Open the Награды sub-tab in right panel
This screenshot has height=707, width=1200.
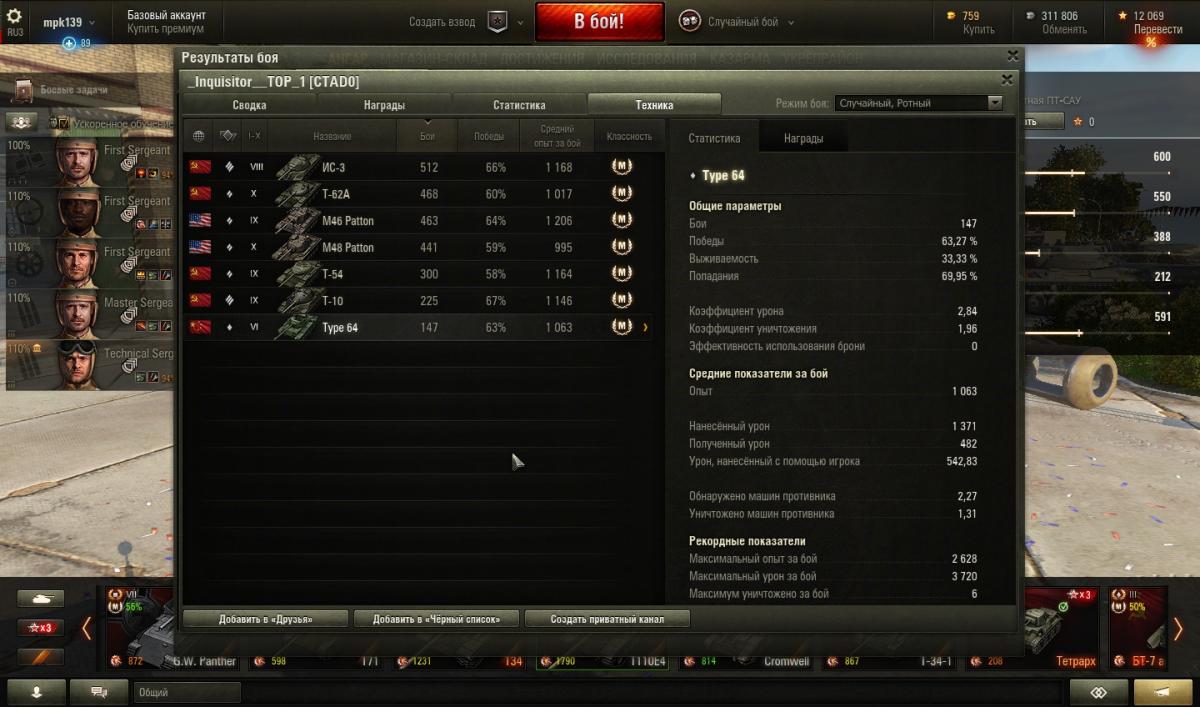click(803, 139)
